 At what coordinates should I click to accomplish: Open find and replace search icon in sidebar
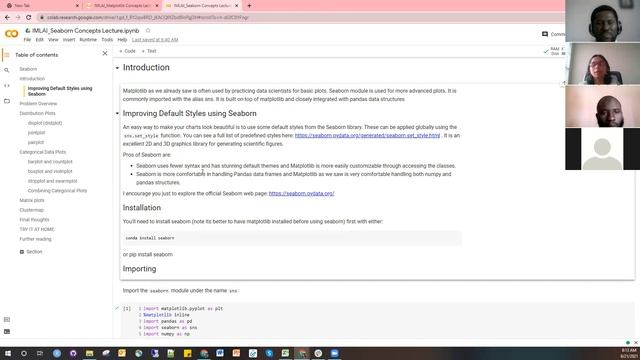point(7,70)
